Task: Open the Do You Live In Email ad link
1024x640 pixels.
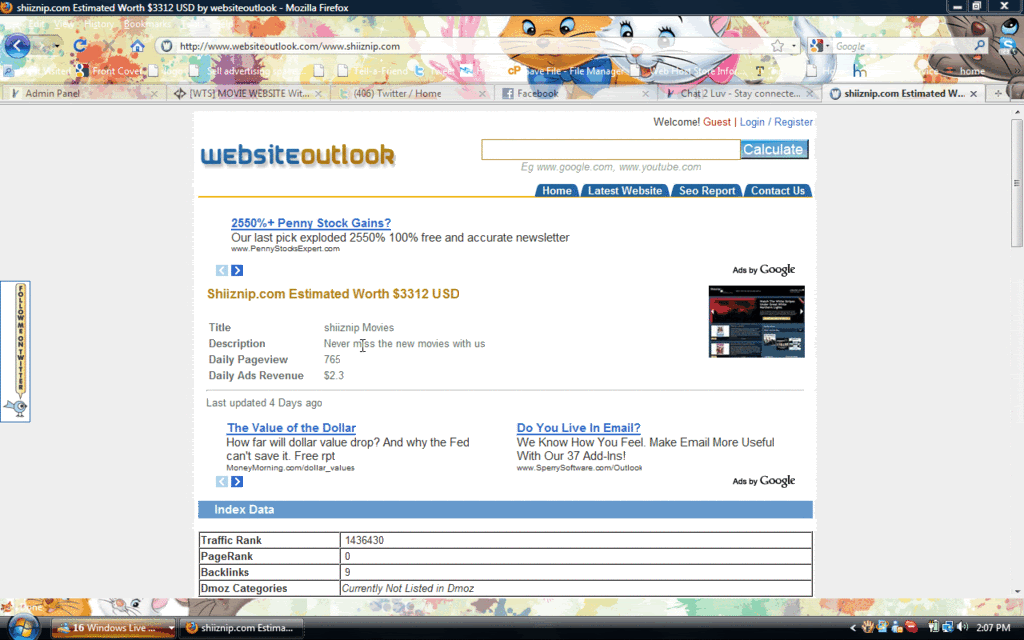Action: 579,428
